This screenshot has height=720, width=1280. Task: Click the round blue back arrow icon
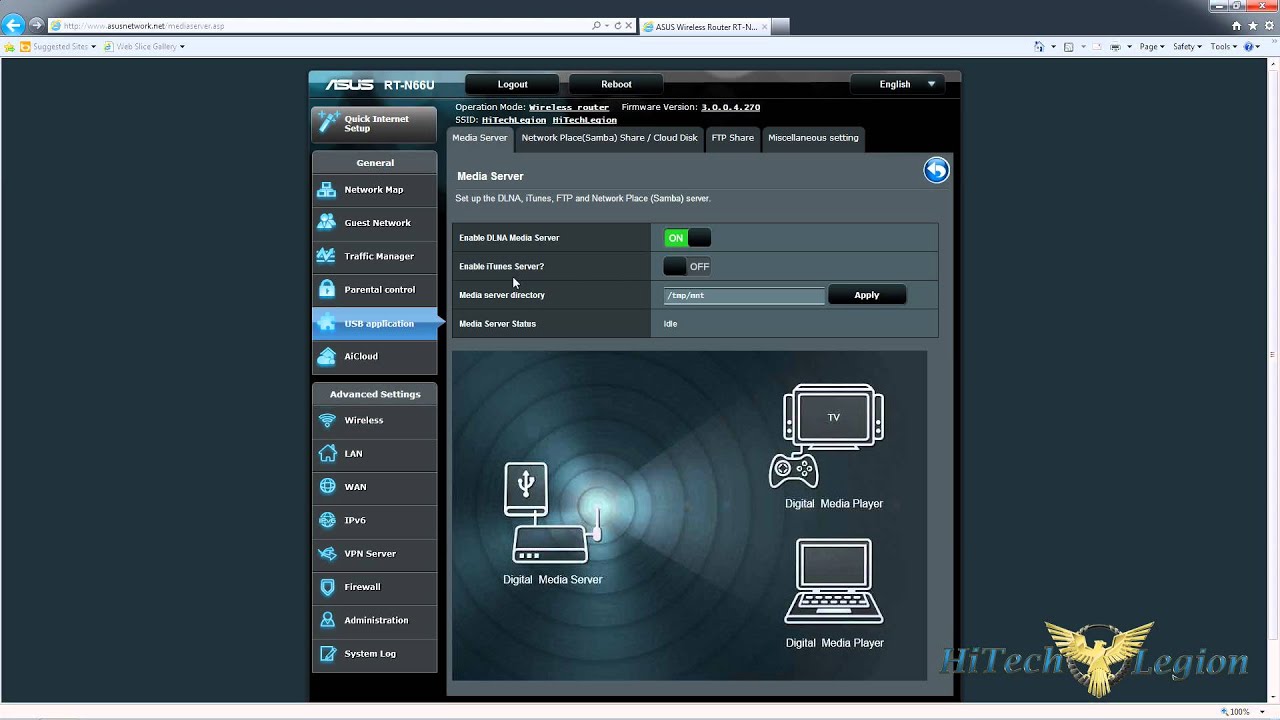pos(936,170)
